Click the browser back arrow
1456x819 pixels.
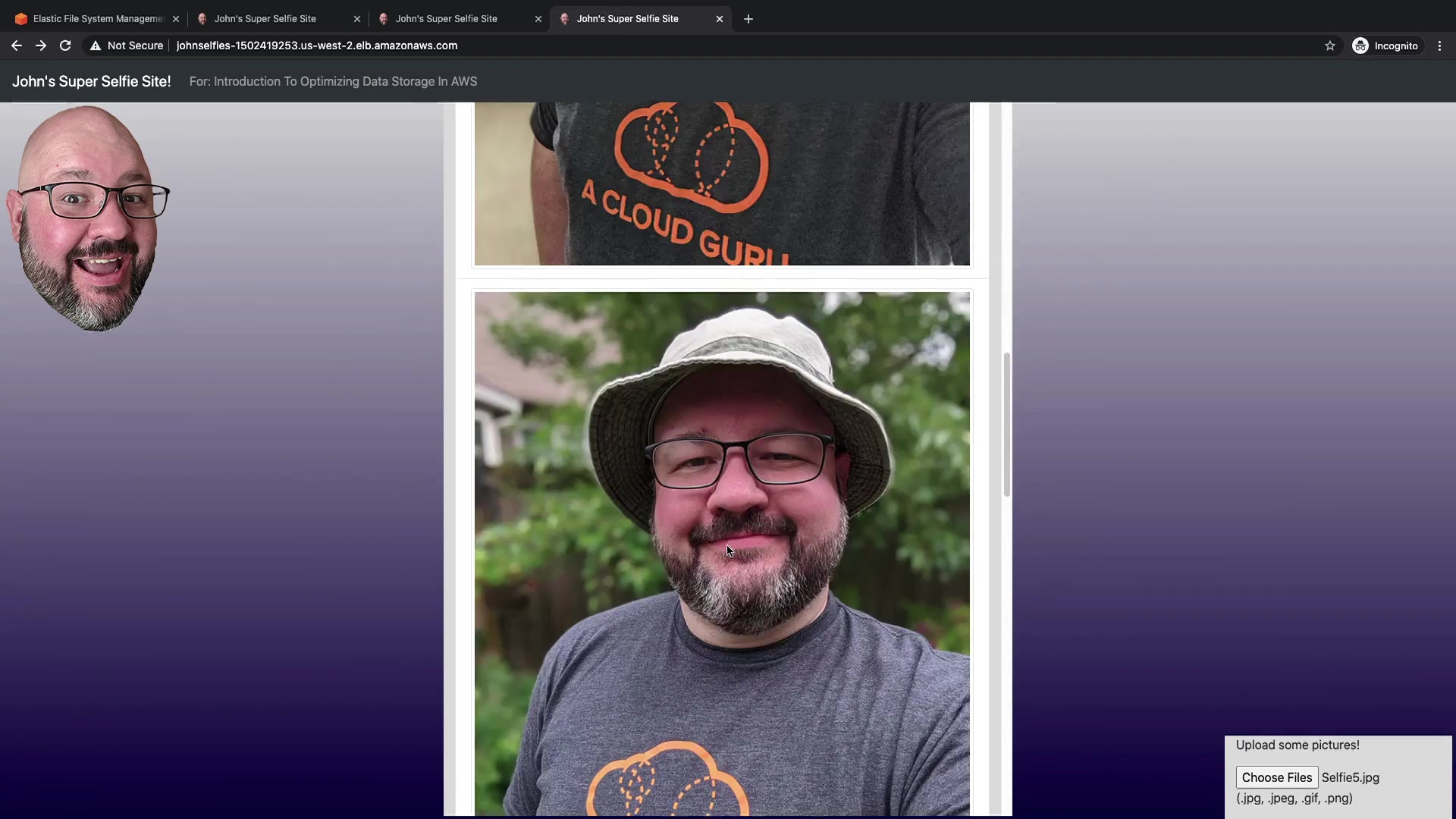[x=16, y=45]
